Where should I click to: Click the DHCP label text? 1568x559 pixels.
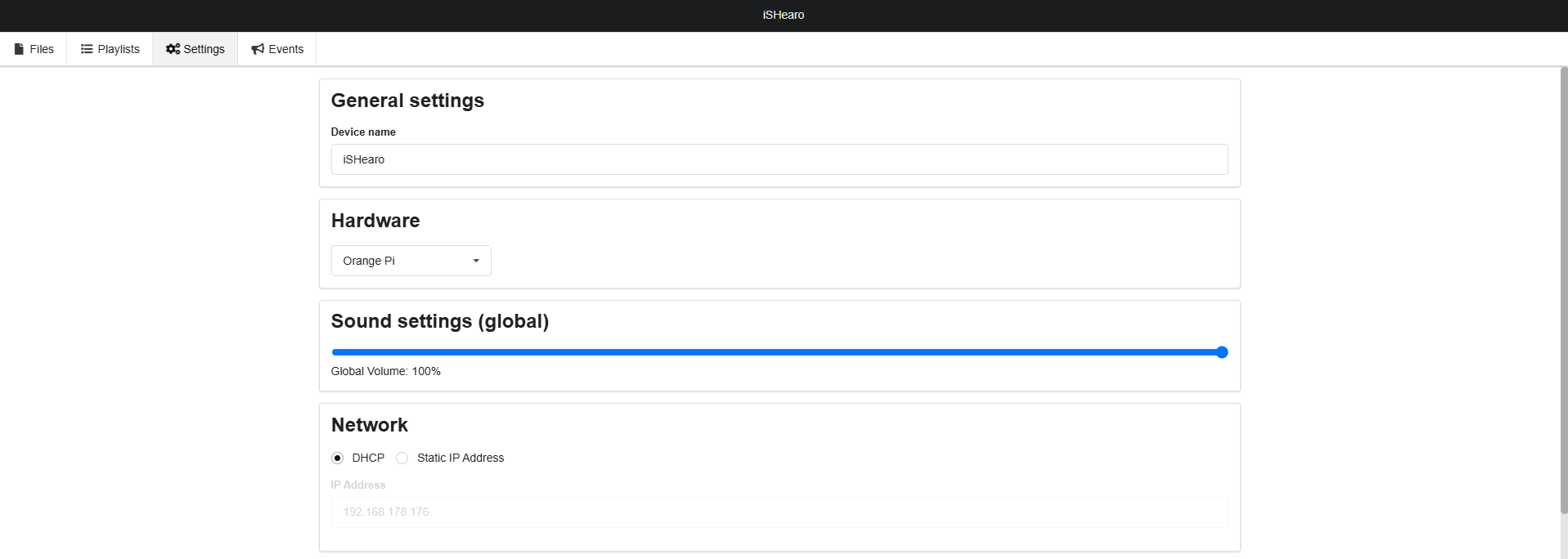pyautogui.click(x=368, y=458)
